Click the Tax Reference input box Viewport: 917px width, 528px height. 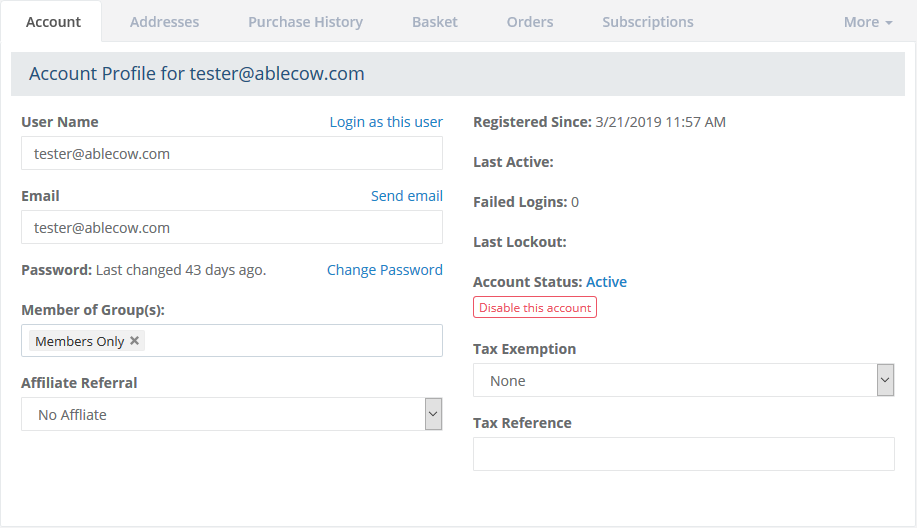pyautogui.click(x=683, y=454)
